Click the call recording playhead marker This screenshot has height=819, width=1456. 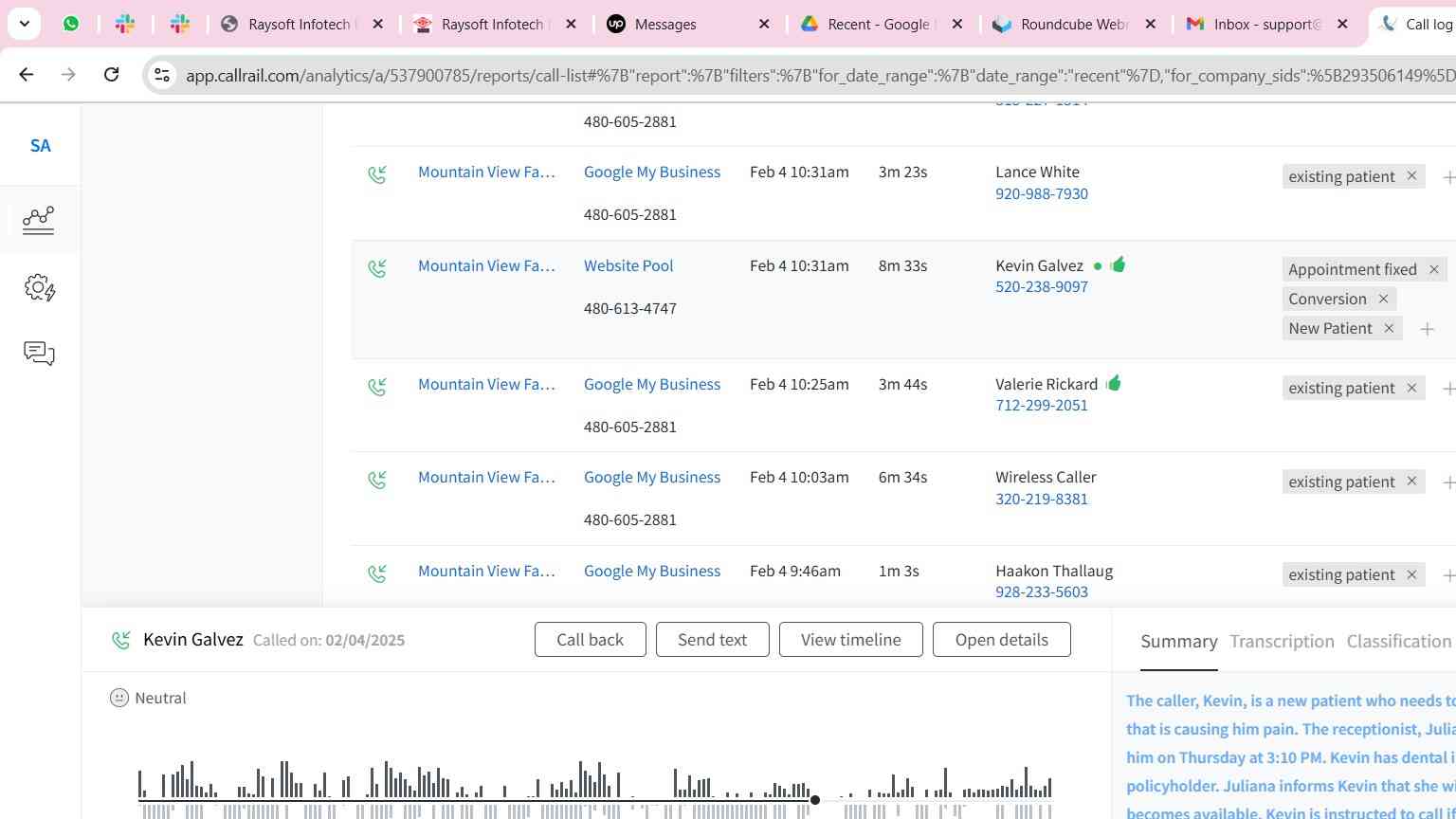click(x=814, y=800)
